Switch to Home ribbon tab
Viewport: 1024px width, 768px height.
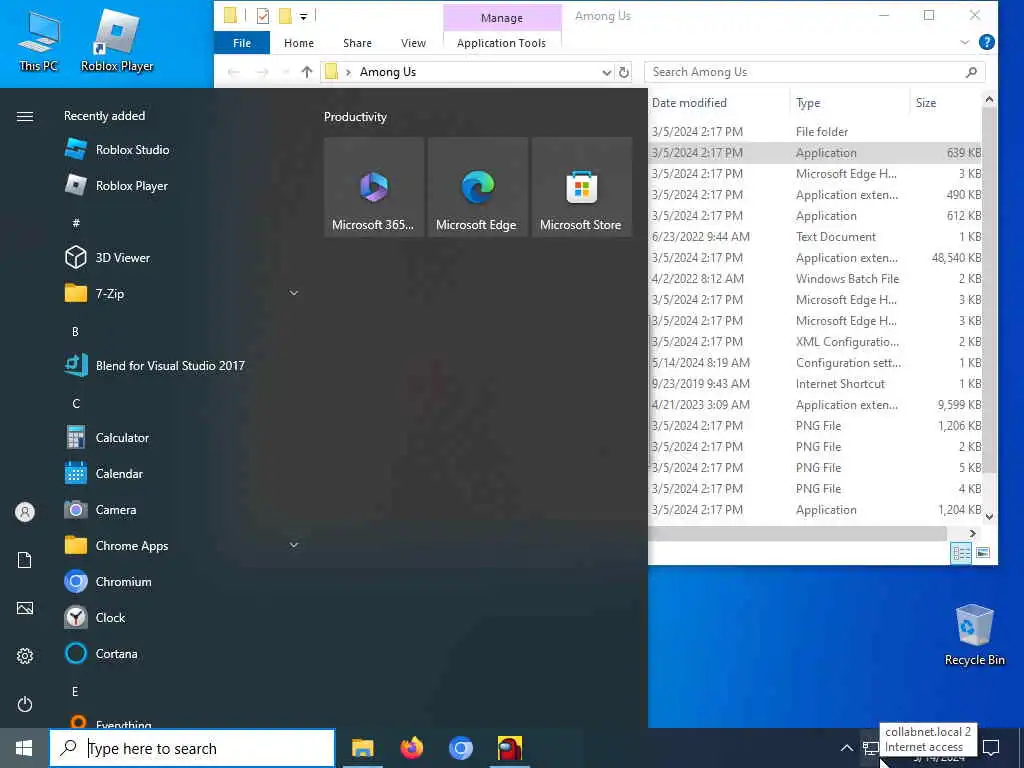[x=299, y=42]
